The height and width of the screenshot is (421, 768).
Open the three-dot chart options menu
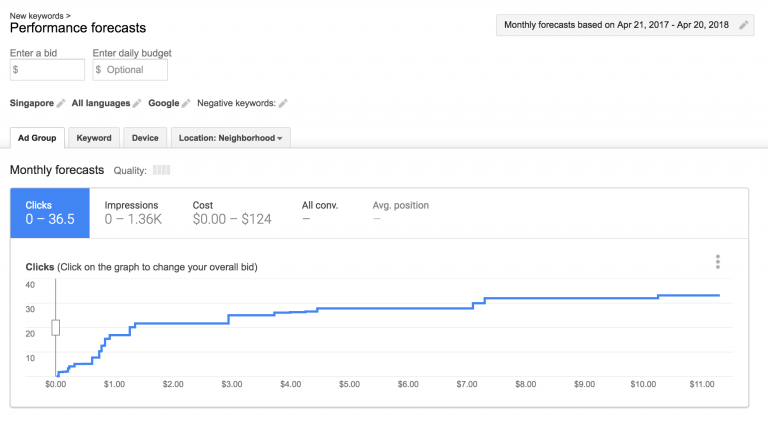click(x=717, y=262)
